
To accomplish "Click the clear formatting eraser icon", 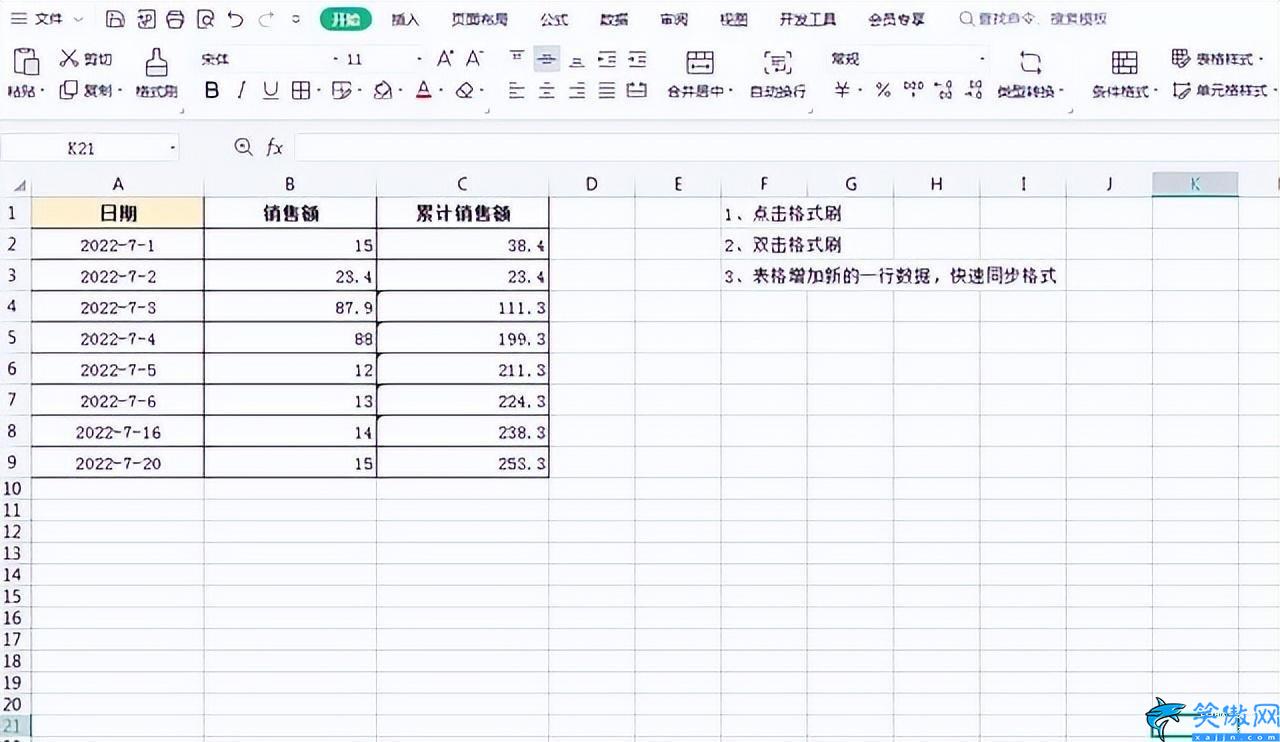I will 463,90.
